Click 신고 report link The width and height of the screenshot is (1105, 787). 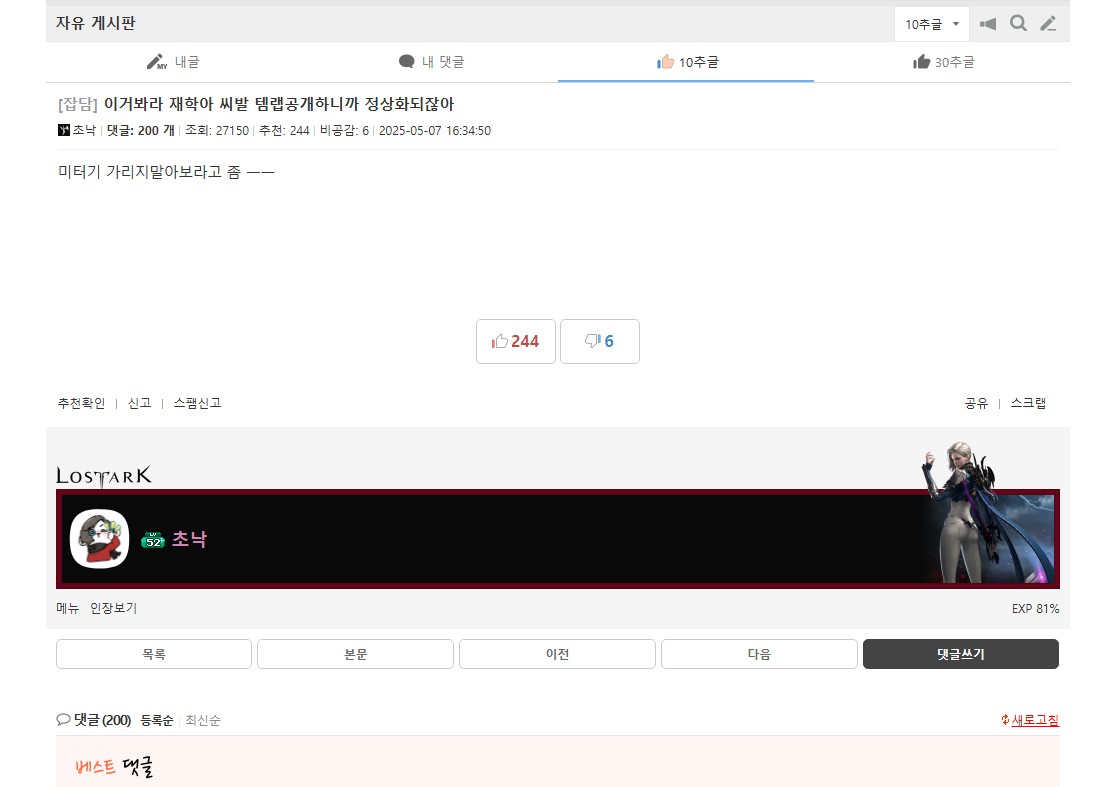pyautogui.click(x=139, y=403)
